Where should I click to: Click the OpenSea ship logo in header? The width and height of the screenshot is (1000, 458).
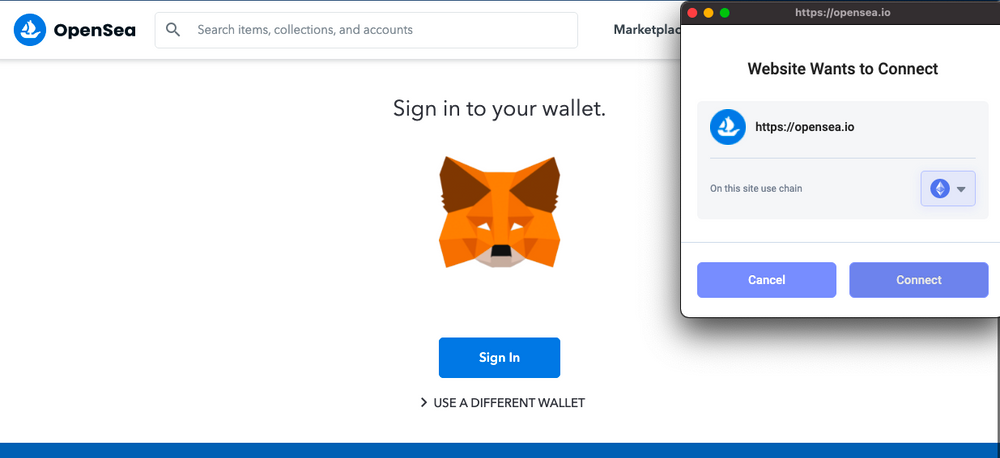30,30
